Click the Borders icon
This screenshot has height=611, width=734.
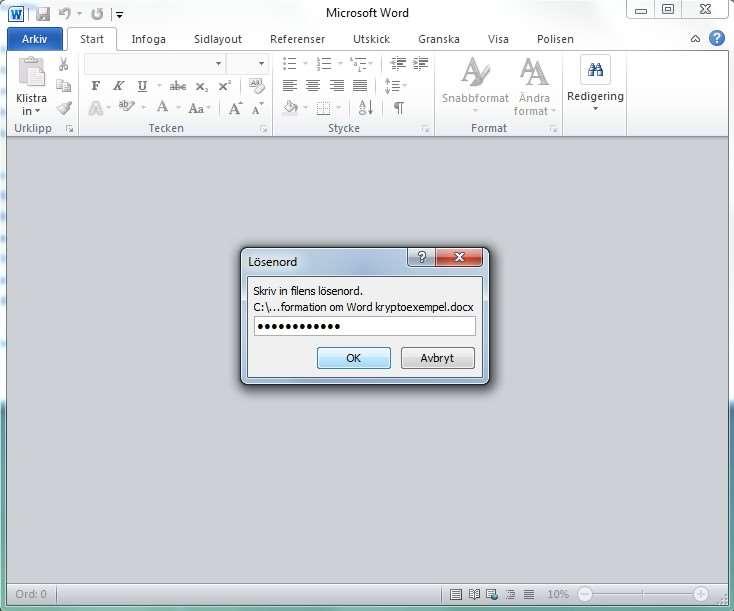coord(323,109)
